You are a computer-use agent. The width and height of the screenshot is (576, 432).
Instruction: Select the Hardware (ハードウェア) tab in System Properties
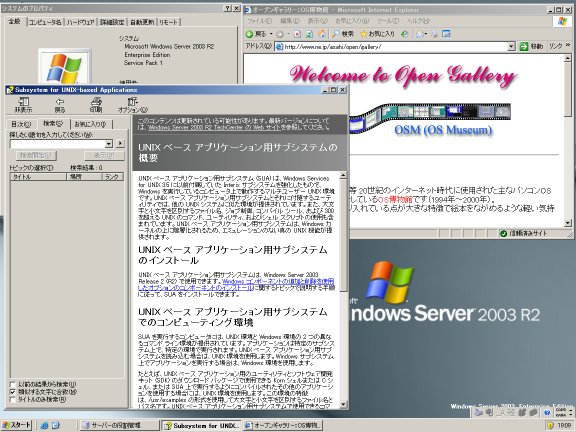click(80, 22)
